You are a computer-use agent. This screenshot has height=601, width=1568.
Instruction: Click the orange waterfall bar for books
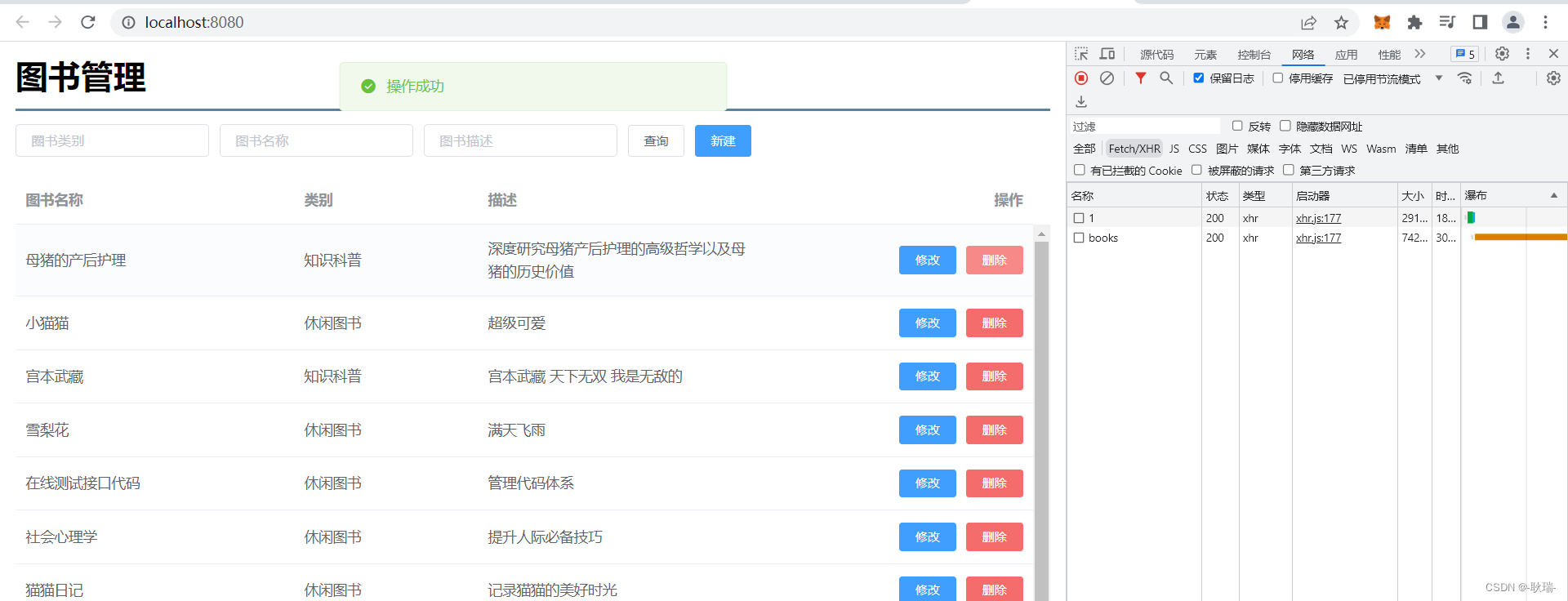[1520, 237]
